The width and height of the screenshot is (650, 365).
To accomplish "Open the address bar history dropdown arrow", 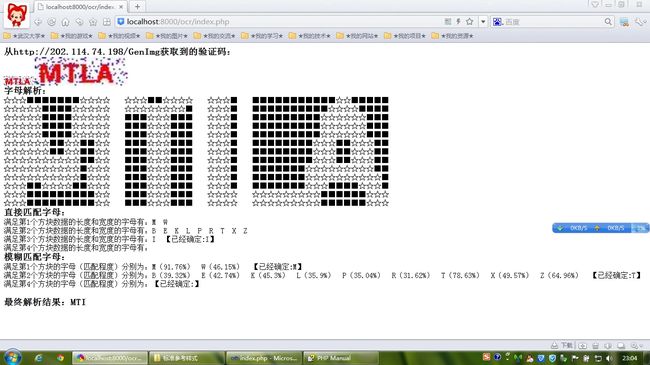I will point(483,22).
